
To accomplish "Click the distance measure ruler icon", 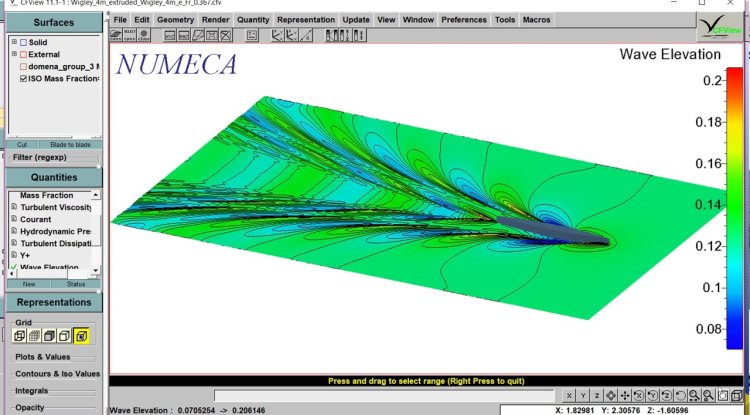I will [x=306, y=35].
